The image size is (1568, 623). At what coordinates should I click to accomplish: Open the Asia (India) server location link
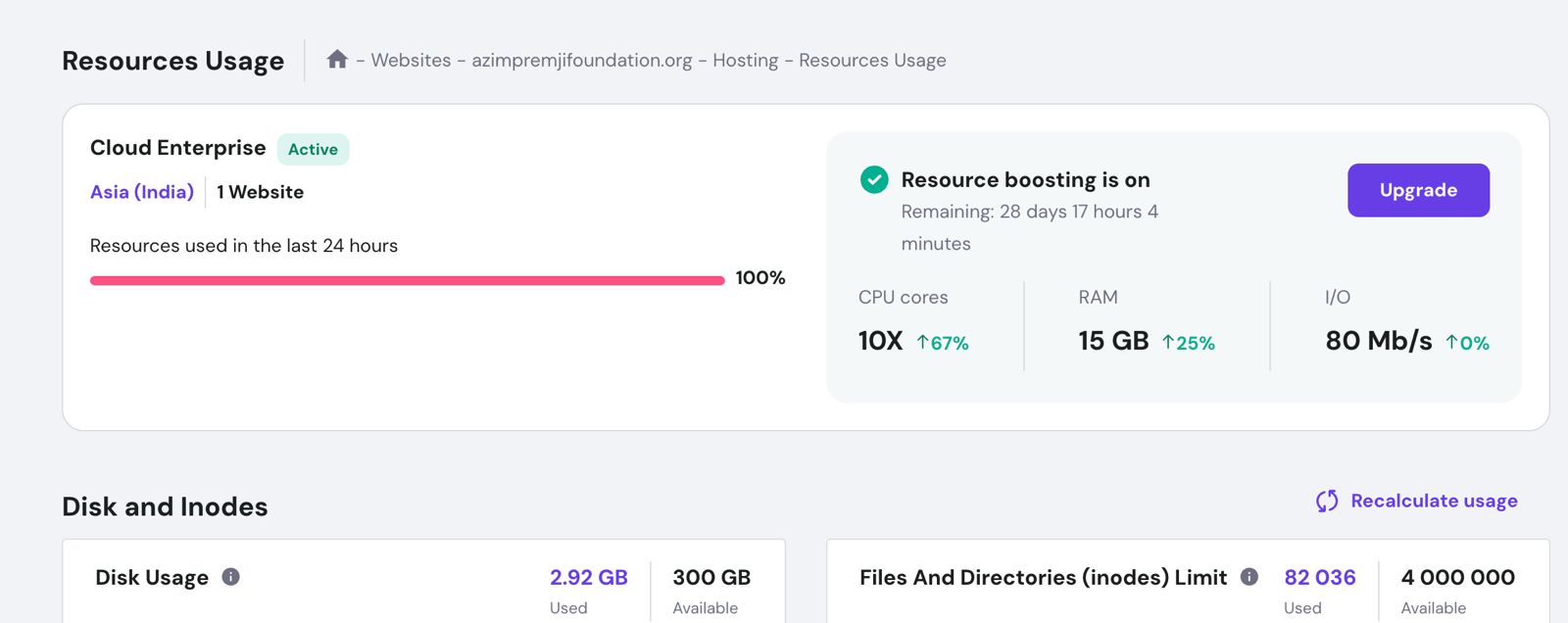(142, 192)
